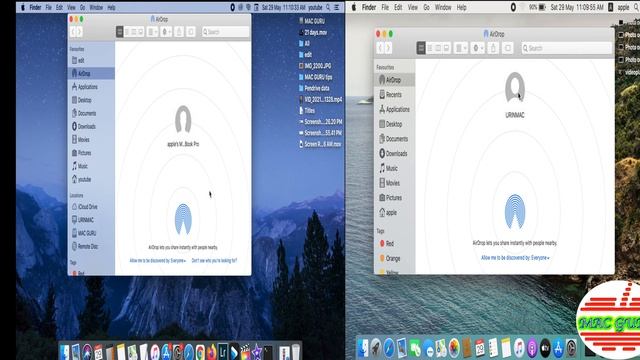This screenshot has width=640, height=360.
Task: Click the apple's MacBook Pro AirDrop device icon
Action: [x=183, y=119]
